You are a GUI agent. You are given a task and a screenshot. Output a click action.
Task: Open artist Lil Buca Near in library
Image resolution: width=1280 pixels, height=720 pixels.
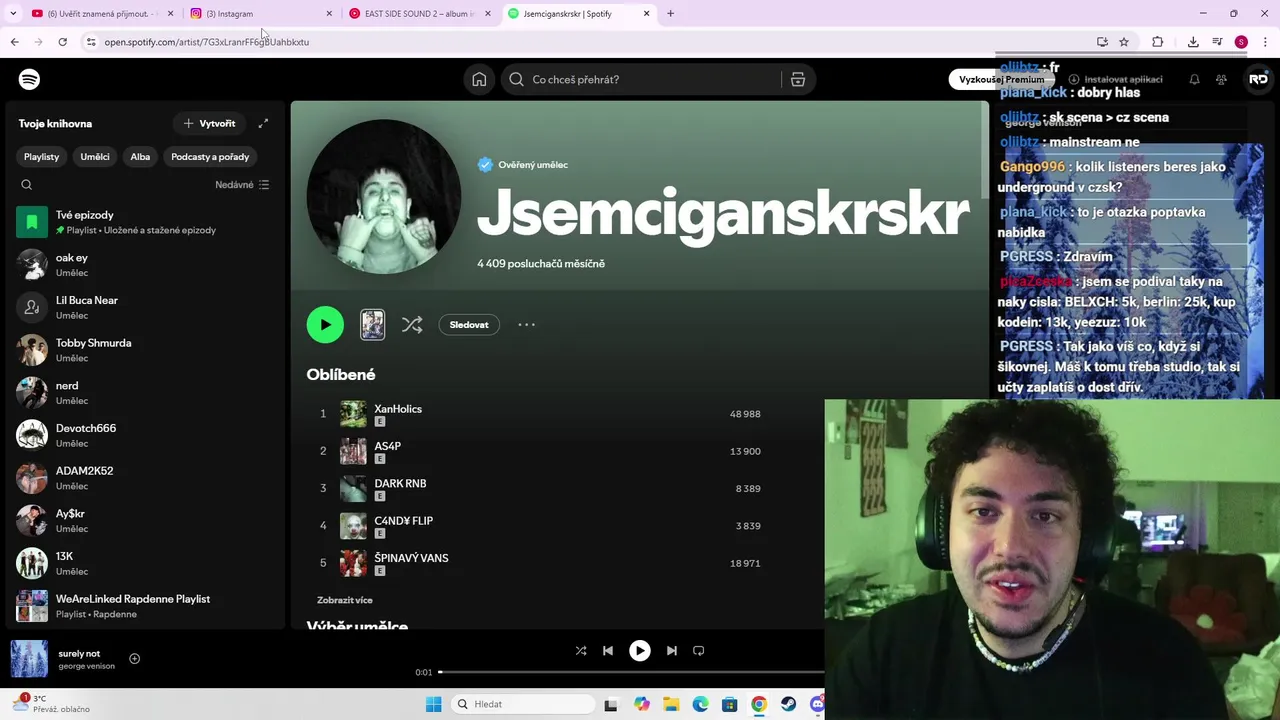[146, 307]
